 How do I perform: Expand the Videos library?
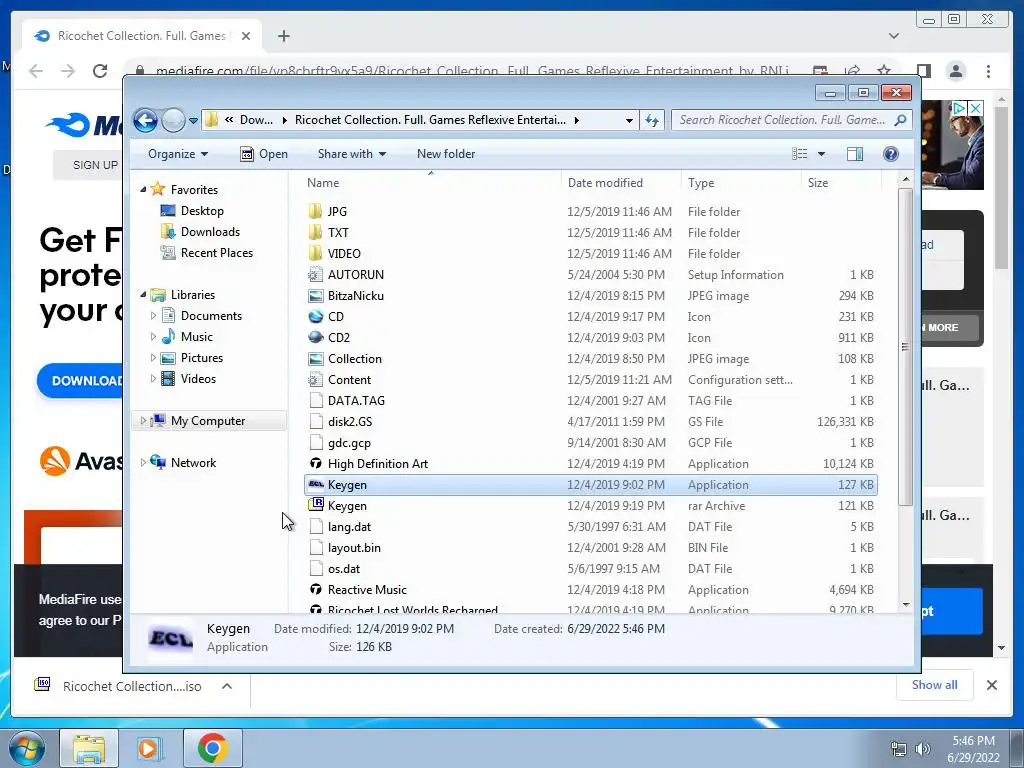click(x=153, y=379)
